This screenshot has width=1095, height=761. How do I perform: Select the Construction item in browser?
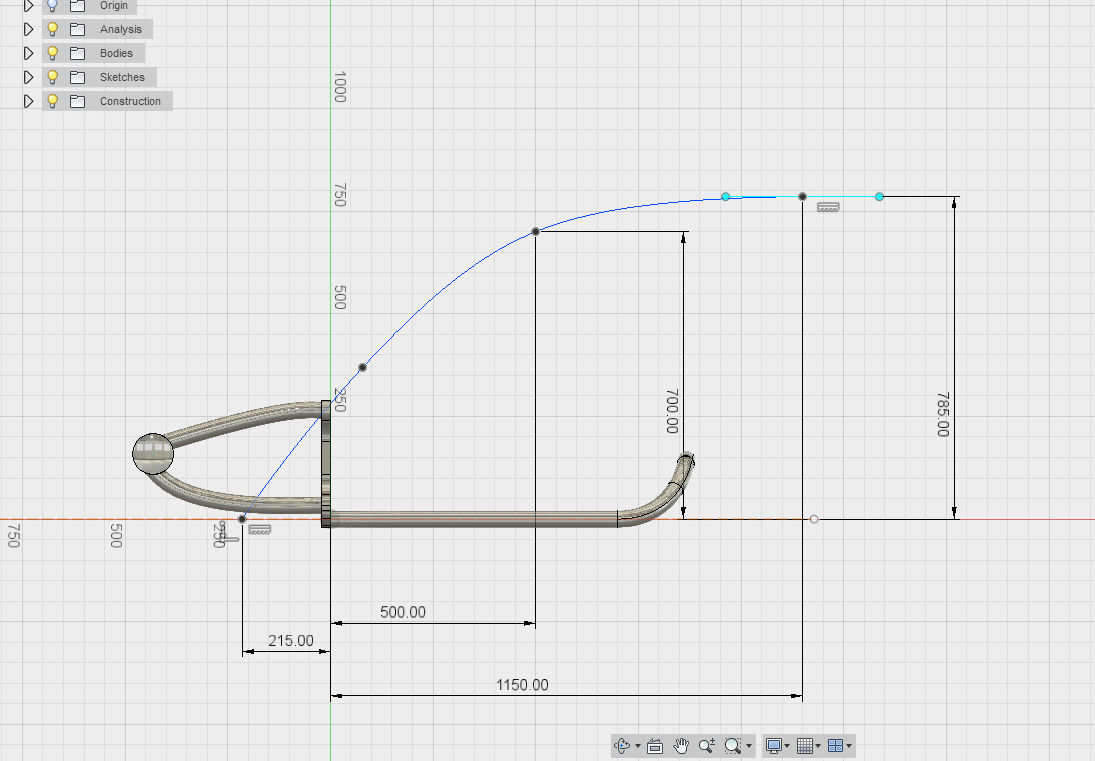[130, 101]
